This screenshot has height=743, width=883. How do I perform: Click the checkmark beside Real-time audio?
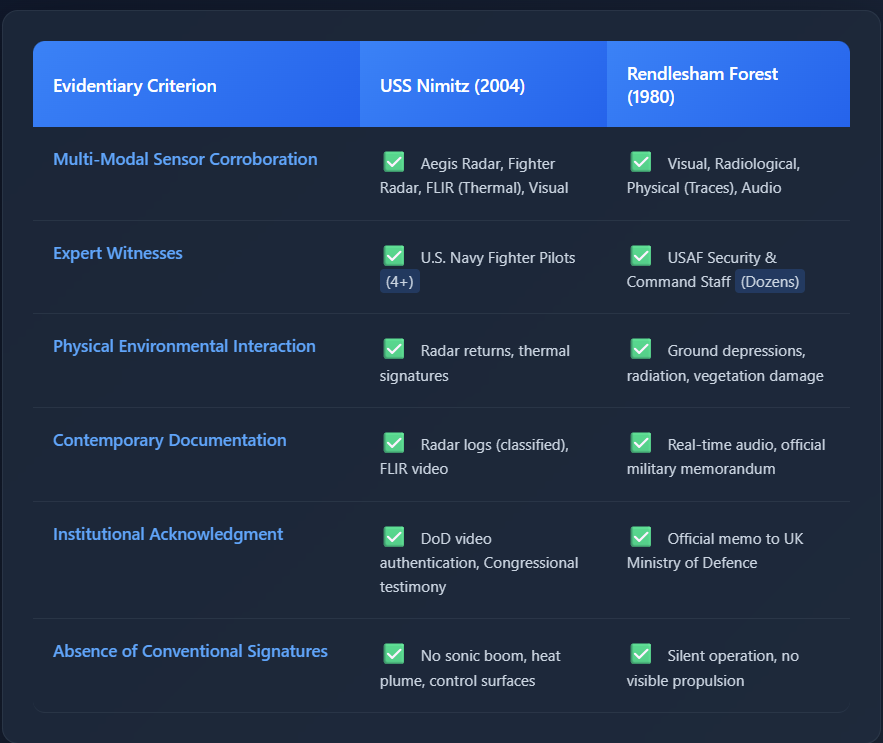click(641, 443)
